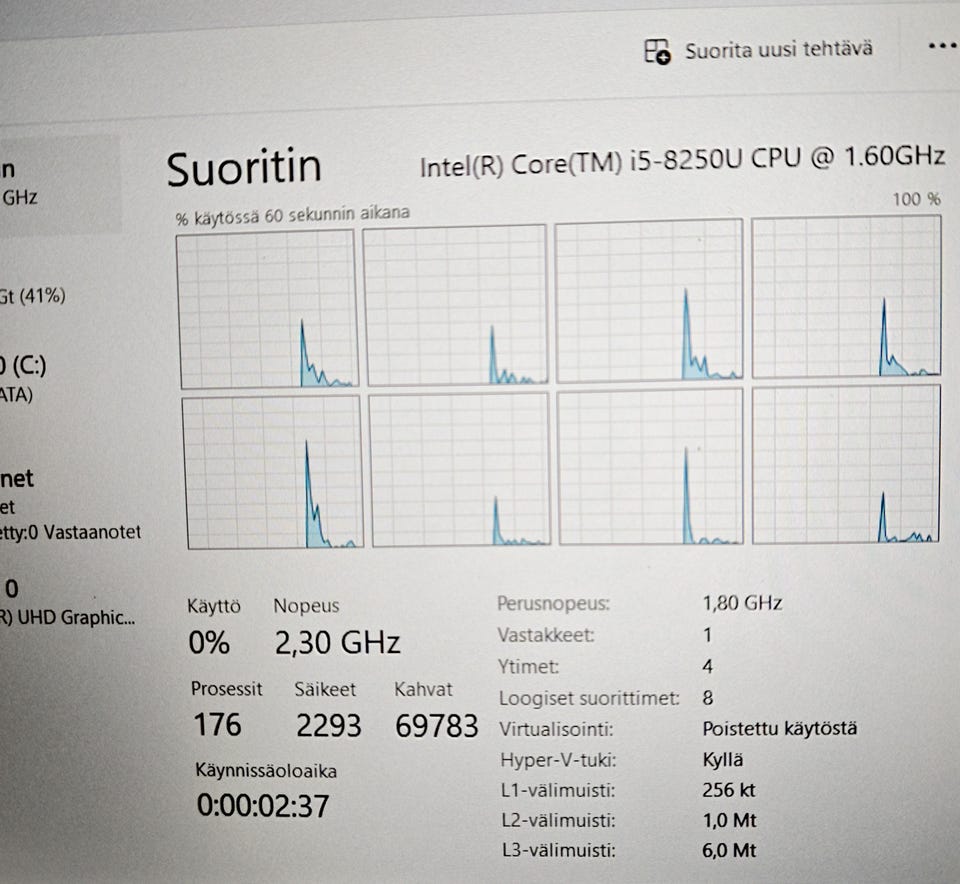
Task: Open the three-dot more options menu
Action: 943,45
